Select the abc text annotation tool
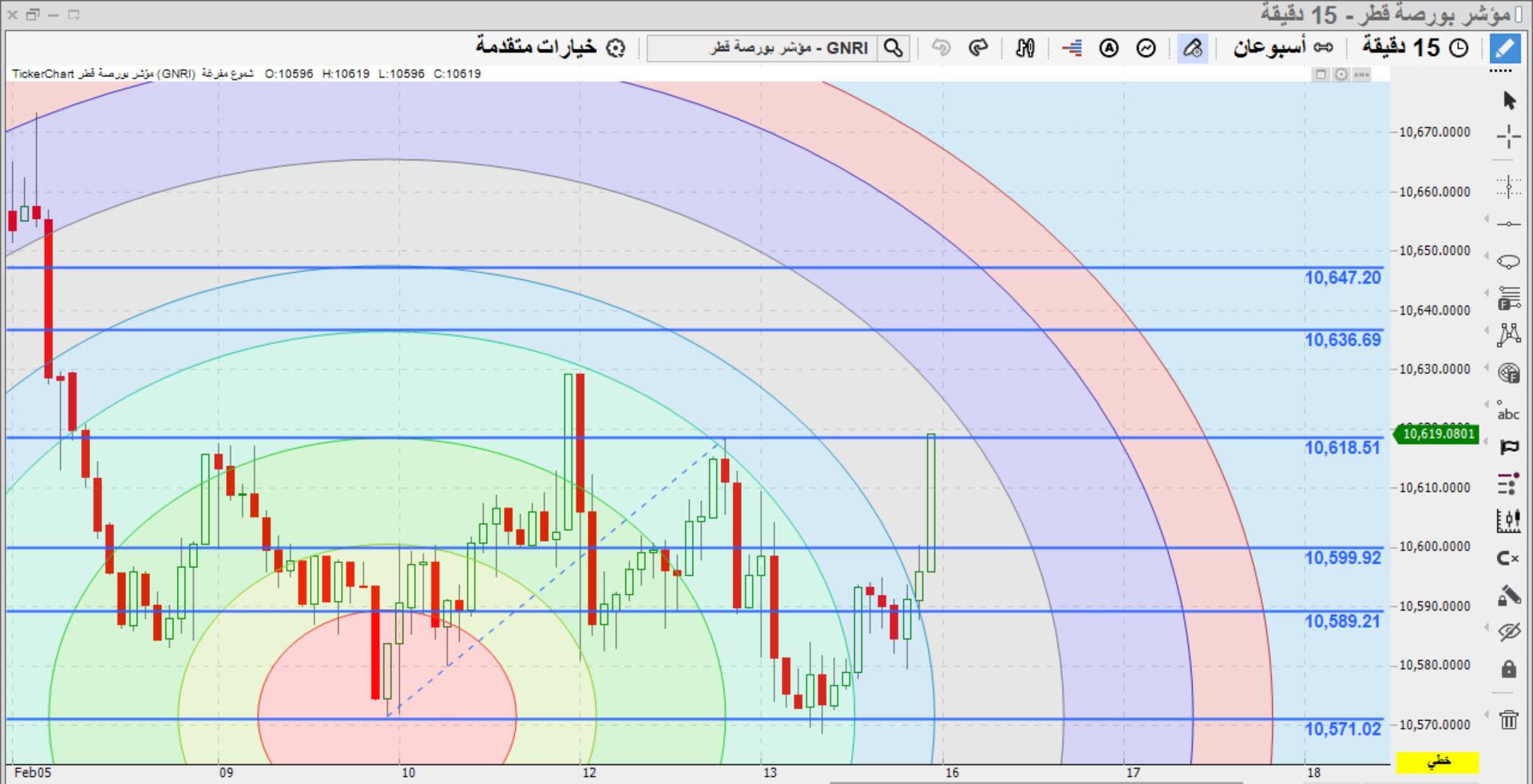 (x=1508, y=411)
